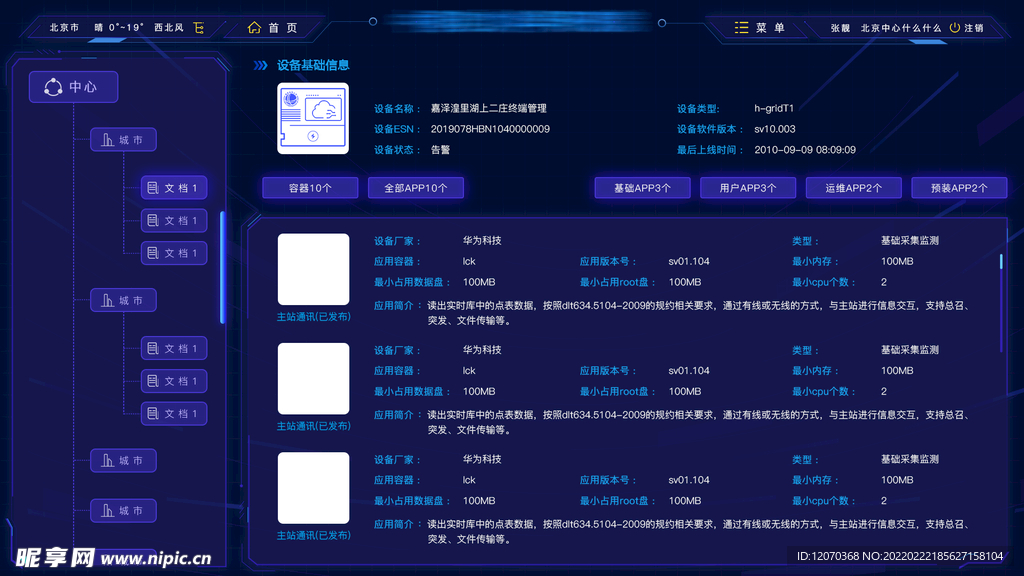Viewport: 1024px width, 576px height.
Task: Click the 张靓 user name
Action: 840,28
